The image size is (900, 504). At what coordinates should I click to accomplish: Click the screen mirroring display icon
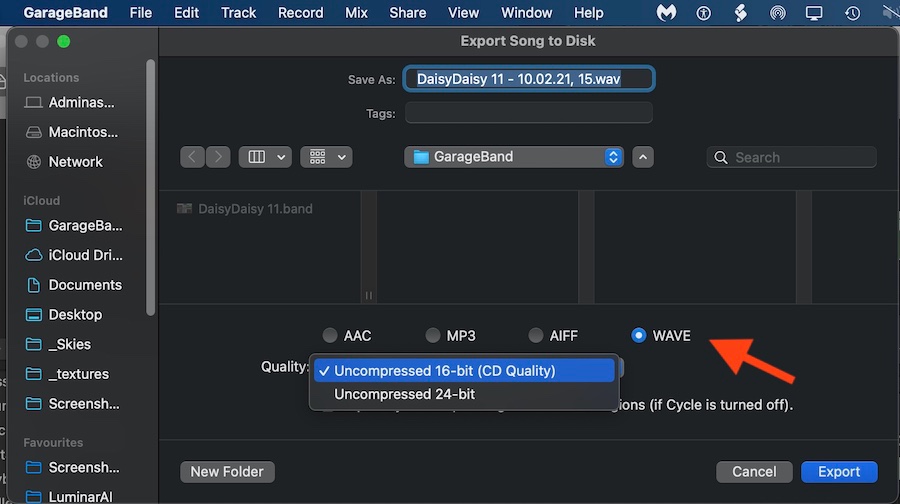(x=814, y=13)
